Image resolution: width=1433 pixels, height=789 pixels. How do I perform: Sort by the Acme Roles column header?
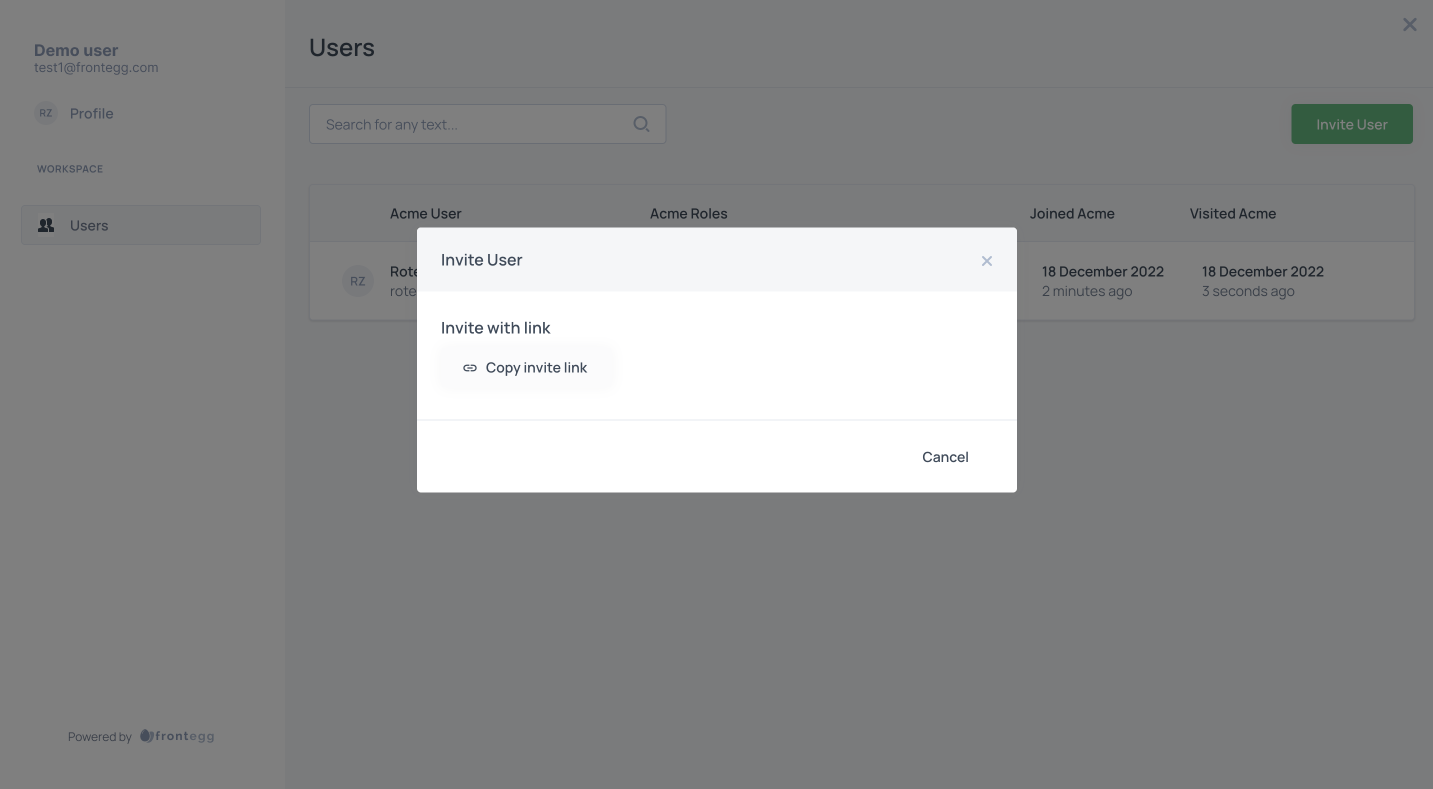[689, 213]
